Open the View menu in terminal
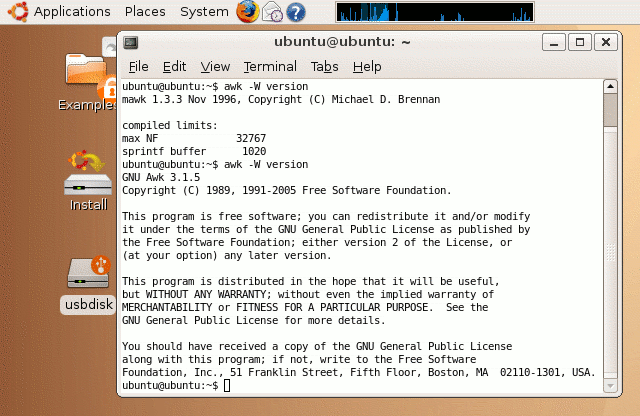 [x=215, y=67]
